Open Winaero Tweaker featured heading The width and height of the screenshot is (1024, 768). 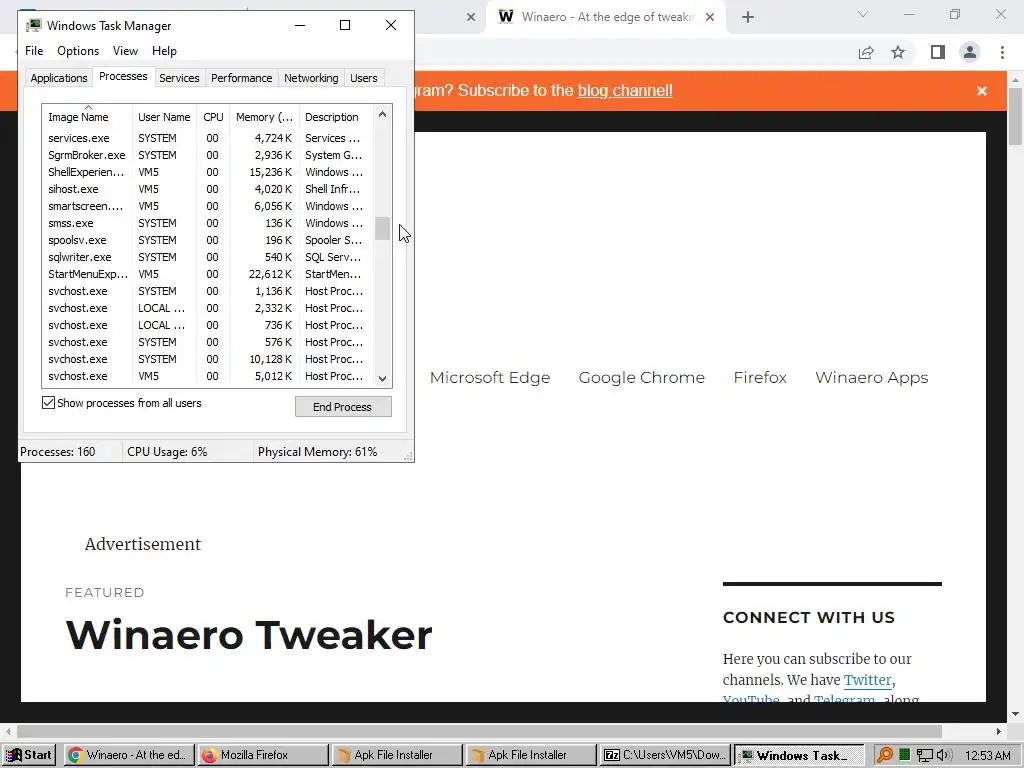click(249, 634)
